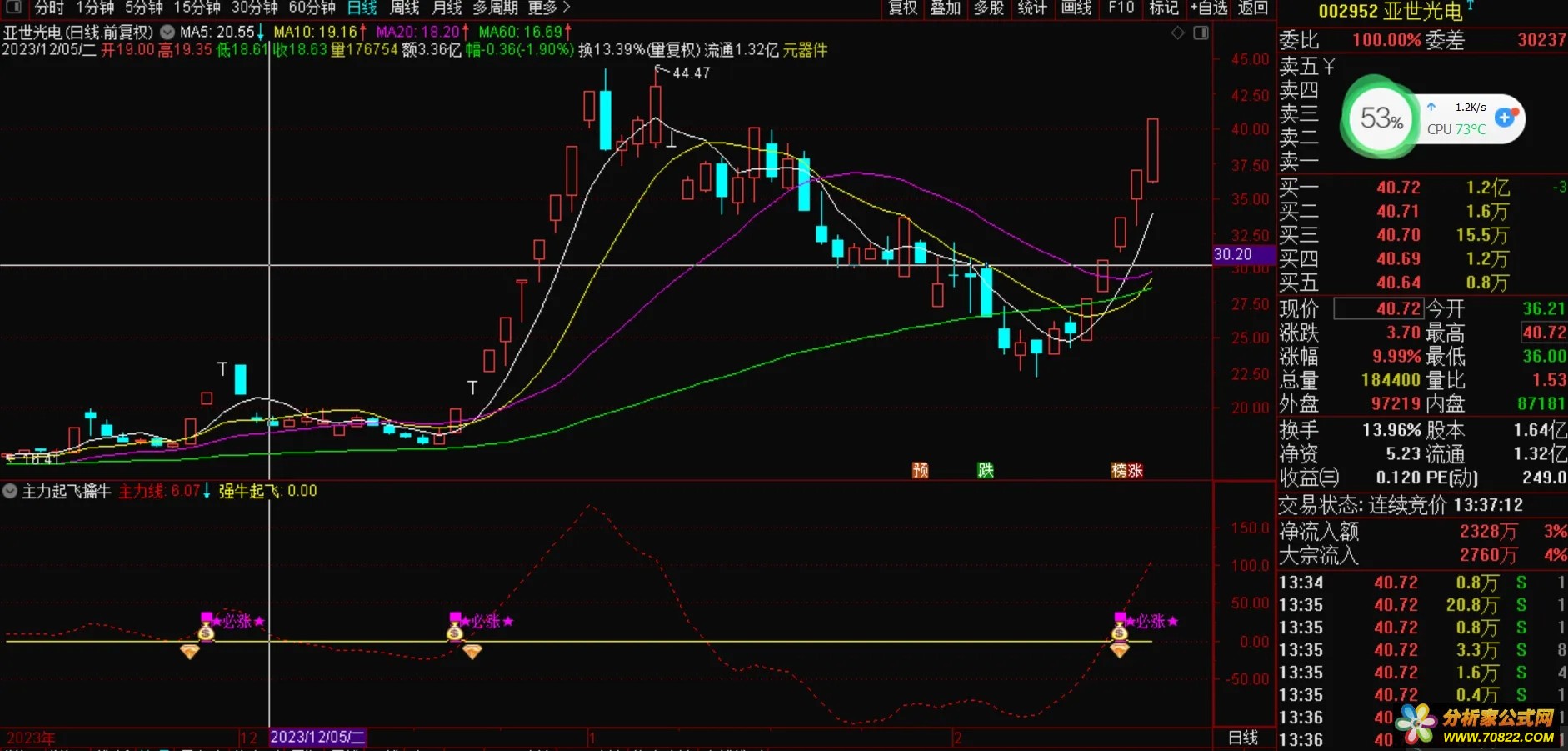The width and height of the screenshot is (1568, 751).
Task: Click the 换手 value 13.96%
Action: coord(1391,430)
